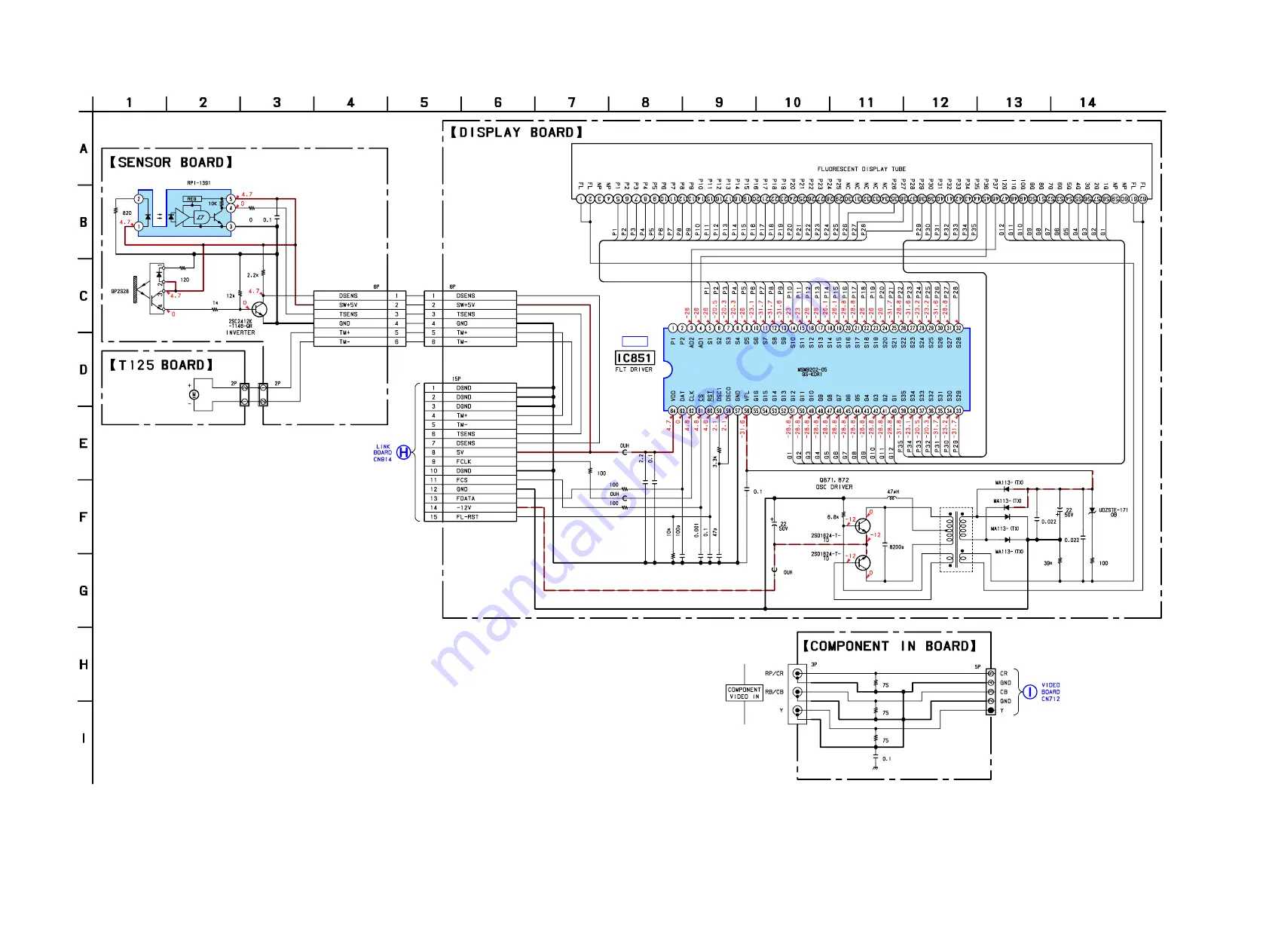Click the "6.8k" resistor value
The height and width of the screenshot is (952, 1266).
click(833, 517)
